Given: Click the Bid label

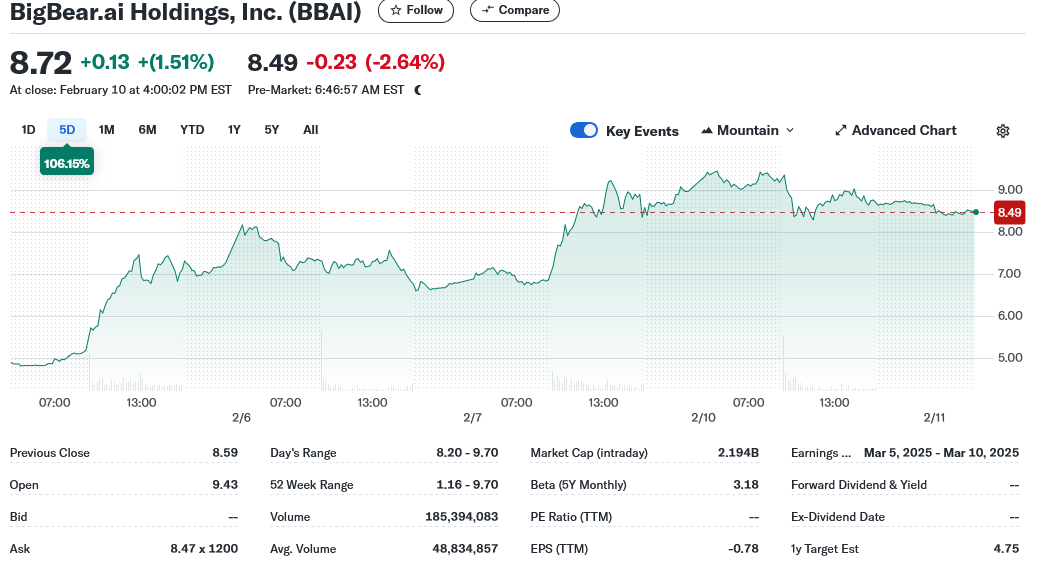Looking at the screenshot, I should 19,517.
